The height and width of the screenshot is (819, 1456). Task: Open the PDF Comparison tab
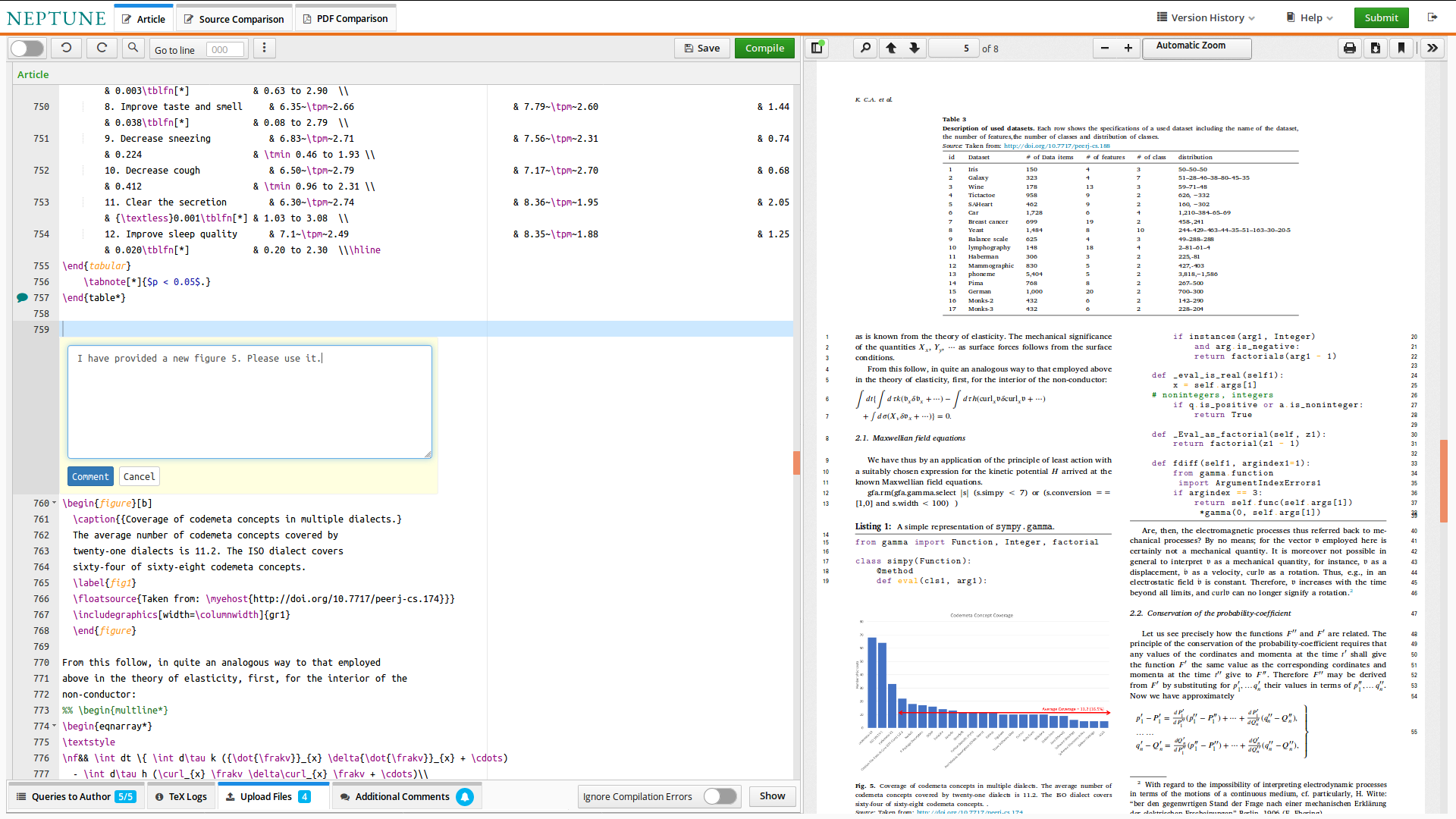(x=345, y=19)
